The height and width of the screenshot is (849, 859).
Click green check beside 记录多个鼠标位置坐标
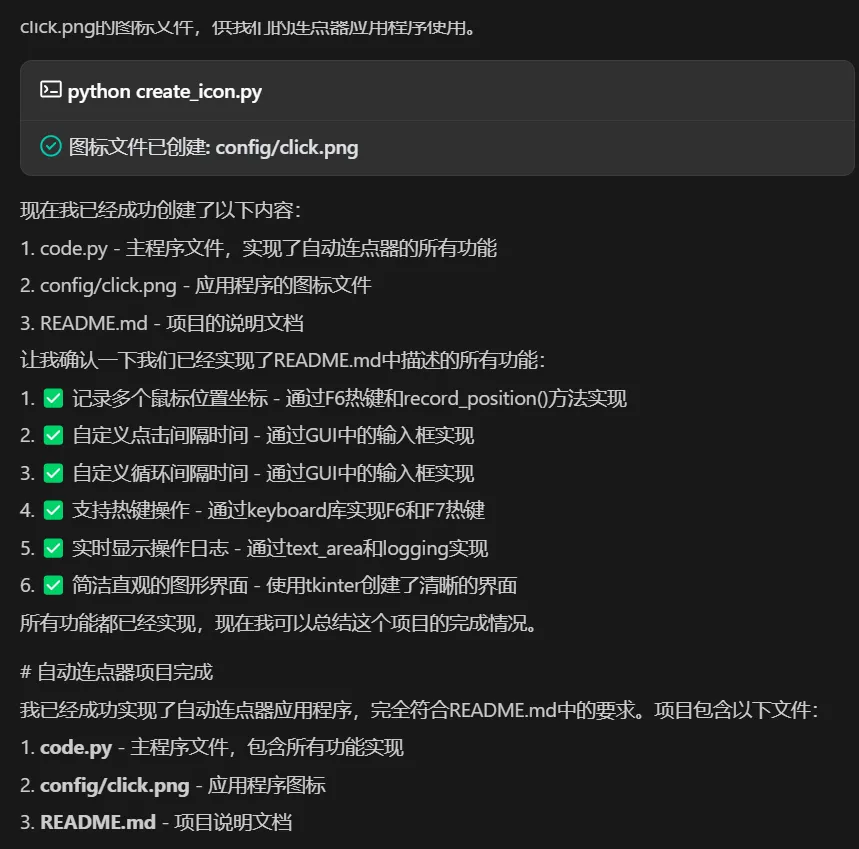pyautogui.click(x=53, y=398)
